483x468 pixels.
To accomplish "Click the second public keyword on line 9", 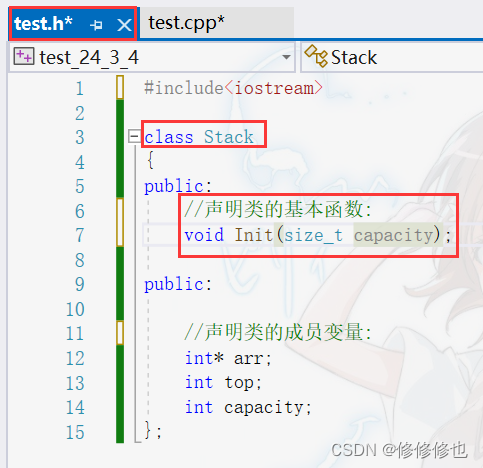I will 174,285.
